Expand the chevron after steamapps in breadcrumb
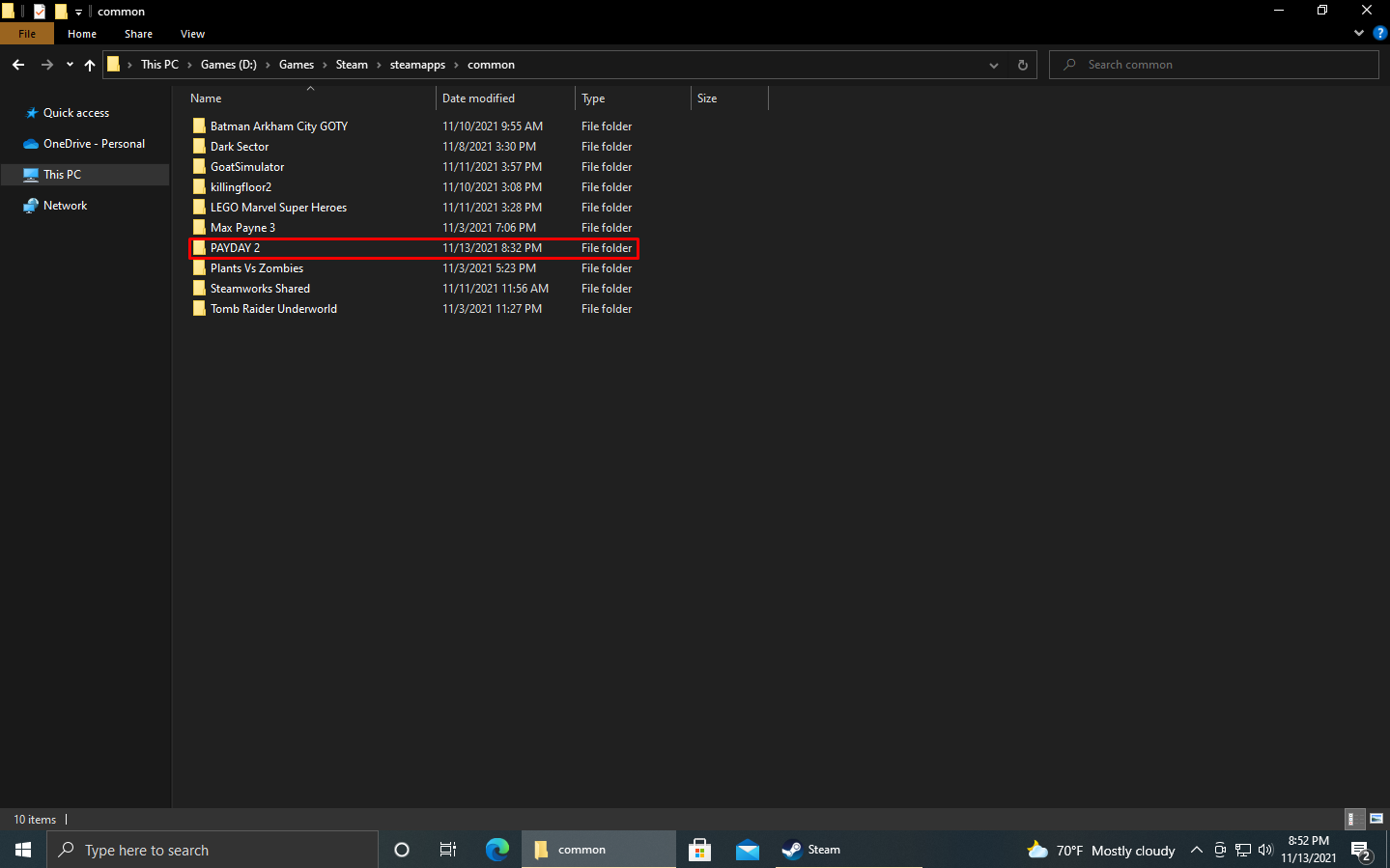 pos(456,65)
